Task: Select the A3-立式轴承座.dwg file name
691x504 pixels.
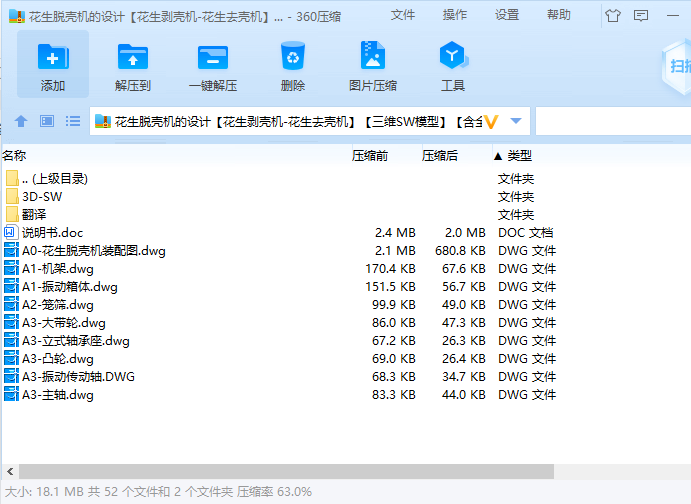Action: (76, 341)
